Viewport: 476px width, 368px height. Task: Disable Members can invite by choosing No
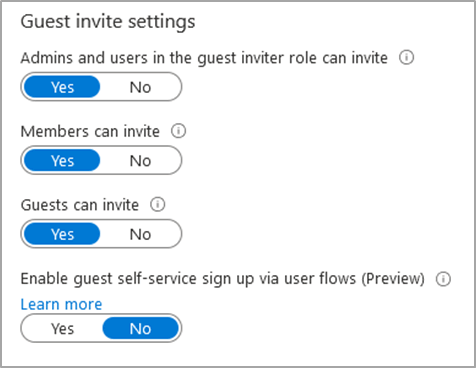point(140,161)
